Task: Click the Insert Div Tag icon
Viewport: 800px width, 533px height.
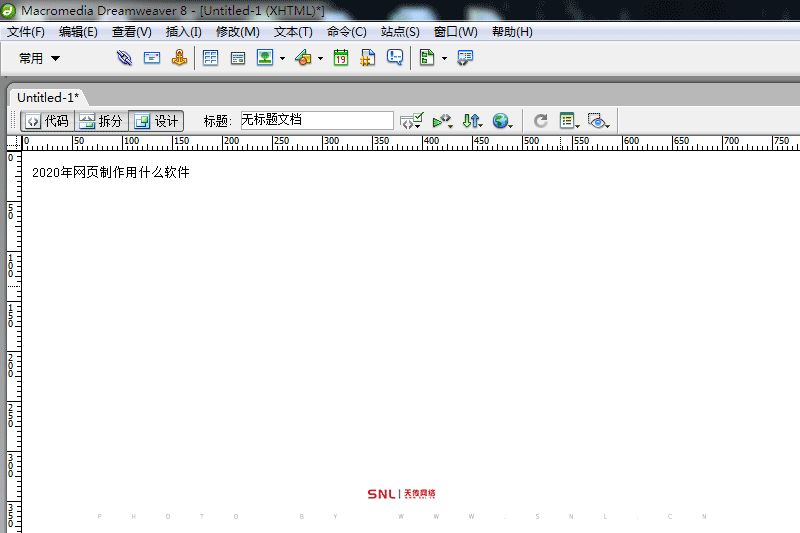Action: [x=238, y=58]
